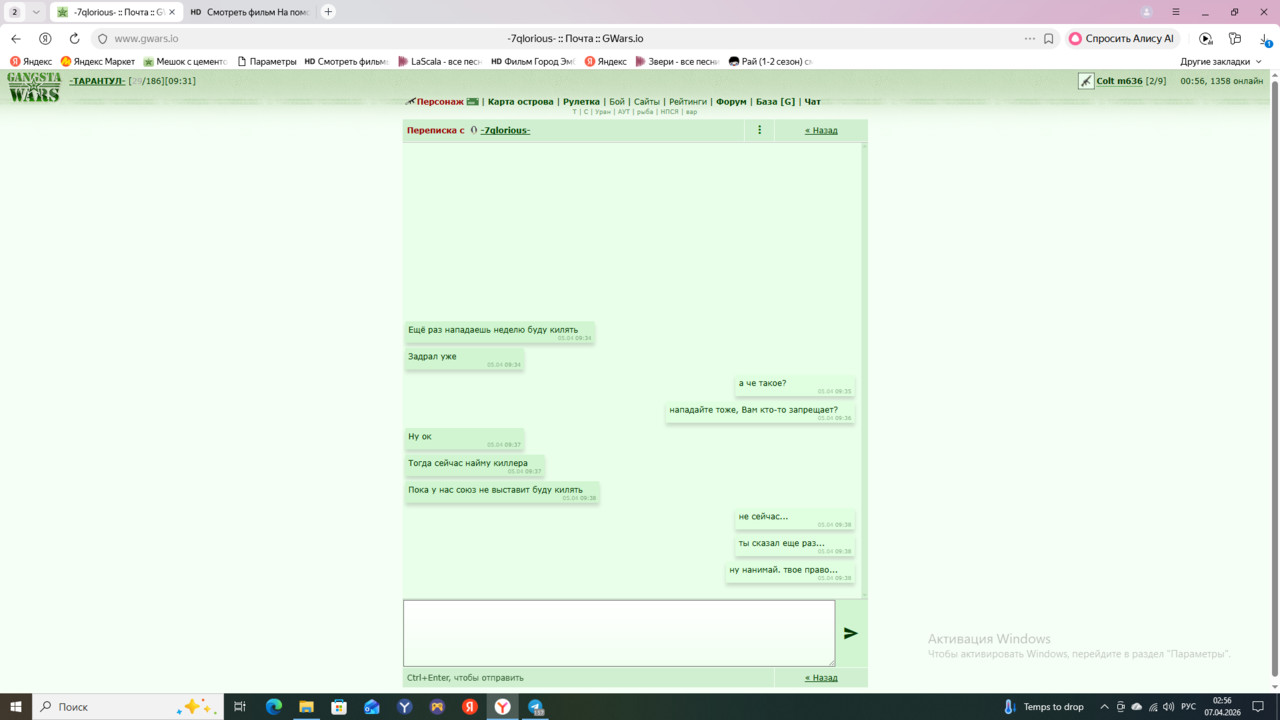Click the bottom « Назад link
The width and height of the screenshot is (1280, 720).
821,677
